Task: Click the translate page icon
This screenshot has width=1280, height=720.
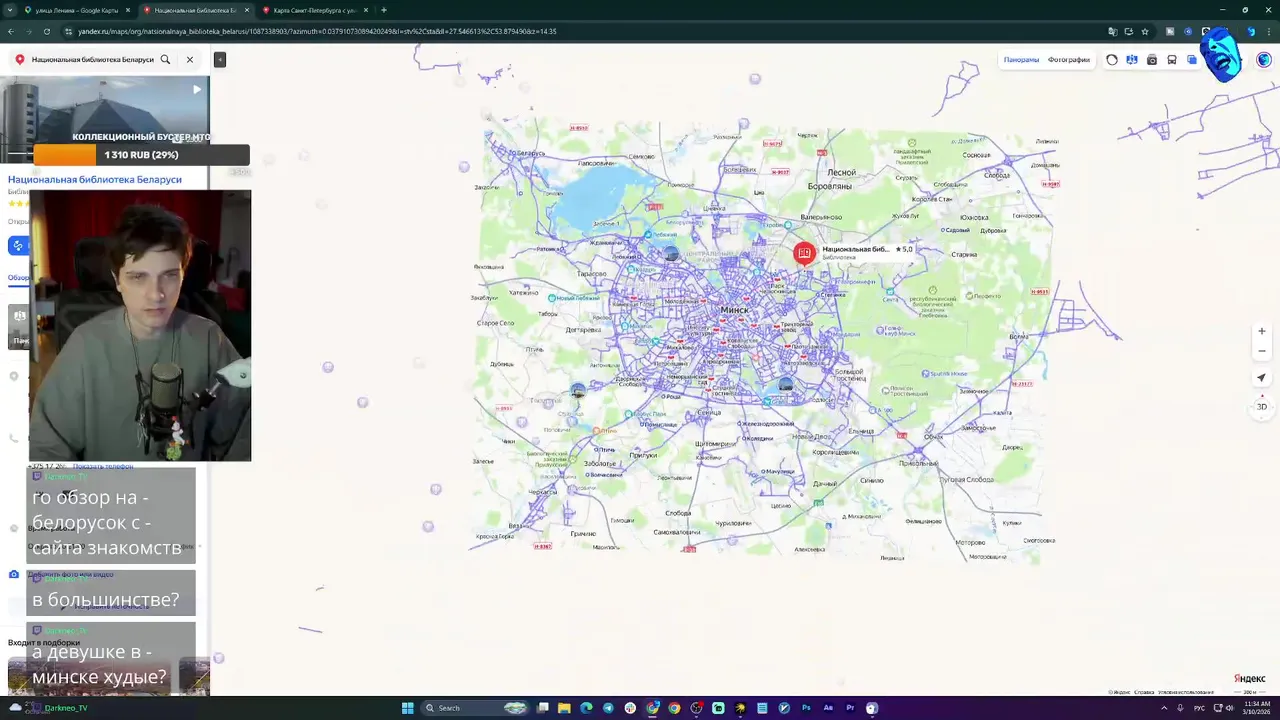Action: (1113, 31)
